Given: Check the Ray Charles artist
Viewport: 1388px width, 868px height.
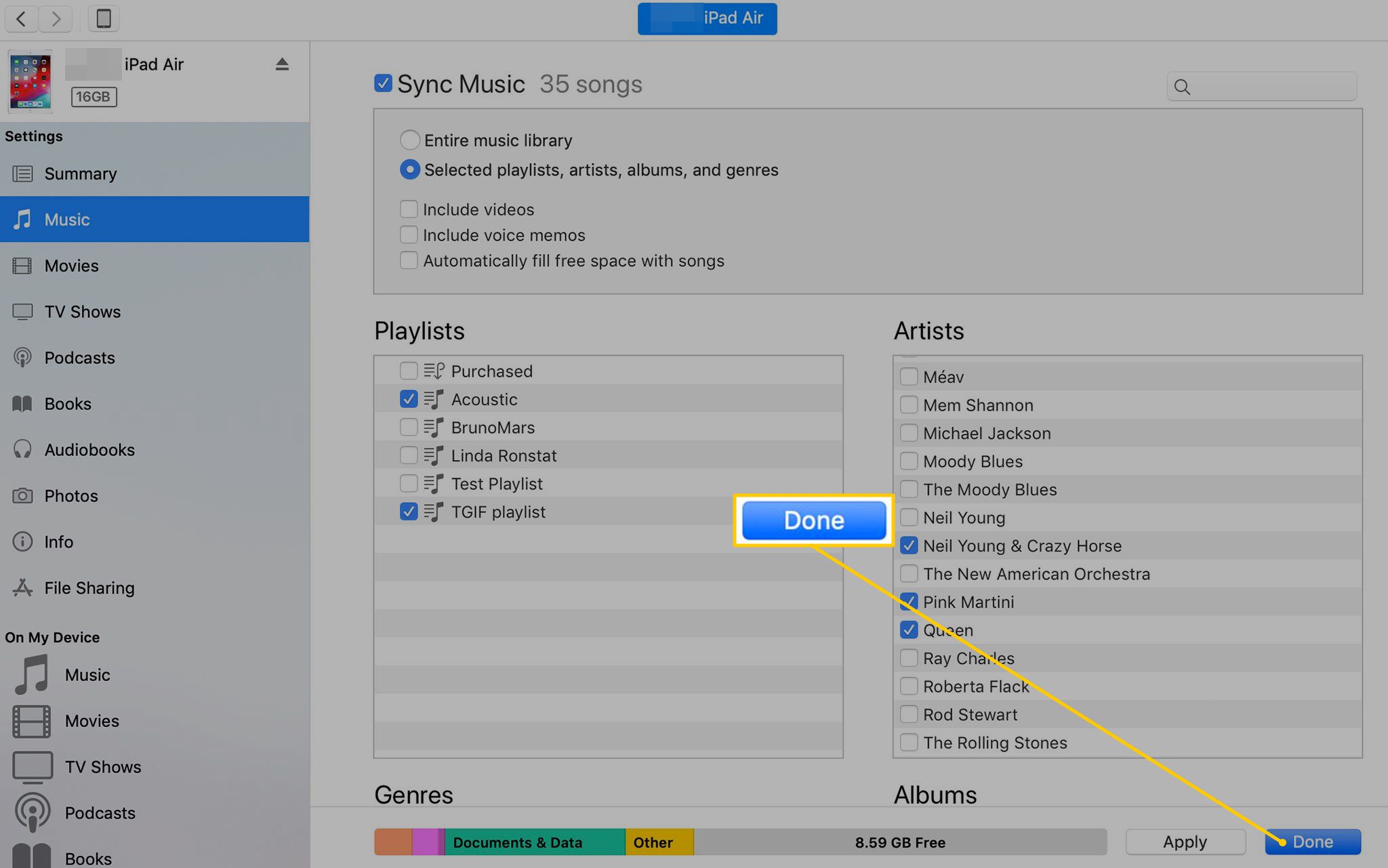Looking at the screenshot, I should click(x=909, y=658).
